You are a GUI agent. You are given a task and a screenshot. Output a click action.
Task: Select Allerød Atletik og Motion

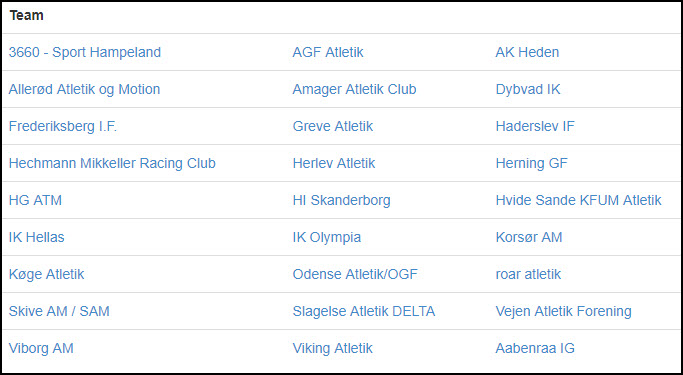[84, 89]
